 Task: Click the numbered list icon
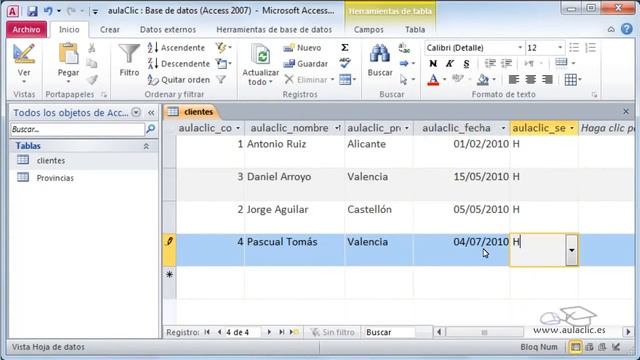tap(591, 48)
